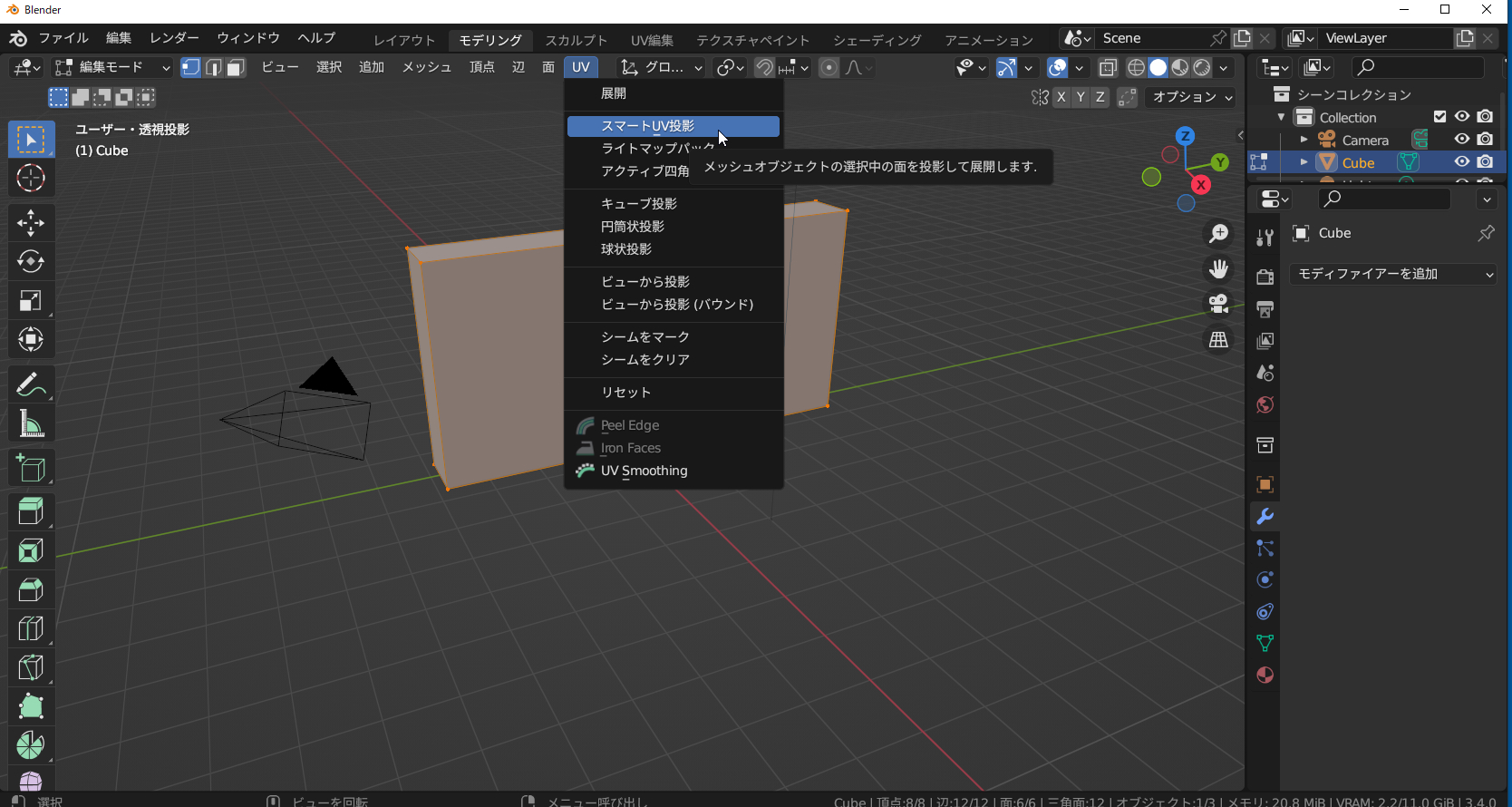The image size is (1512, 807).
Task: Open the 編集モード mode dropdown
Action: pyautogui.click(x=112, y=67)
